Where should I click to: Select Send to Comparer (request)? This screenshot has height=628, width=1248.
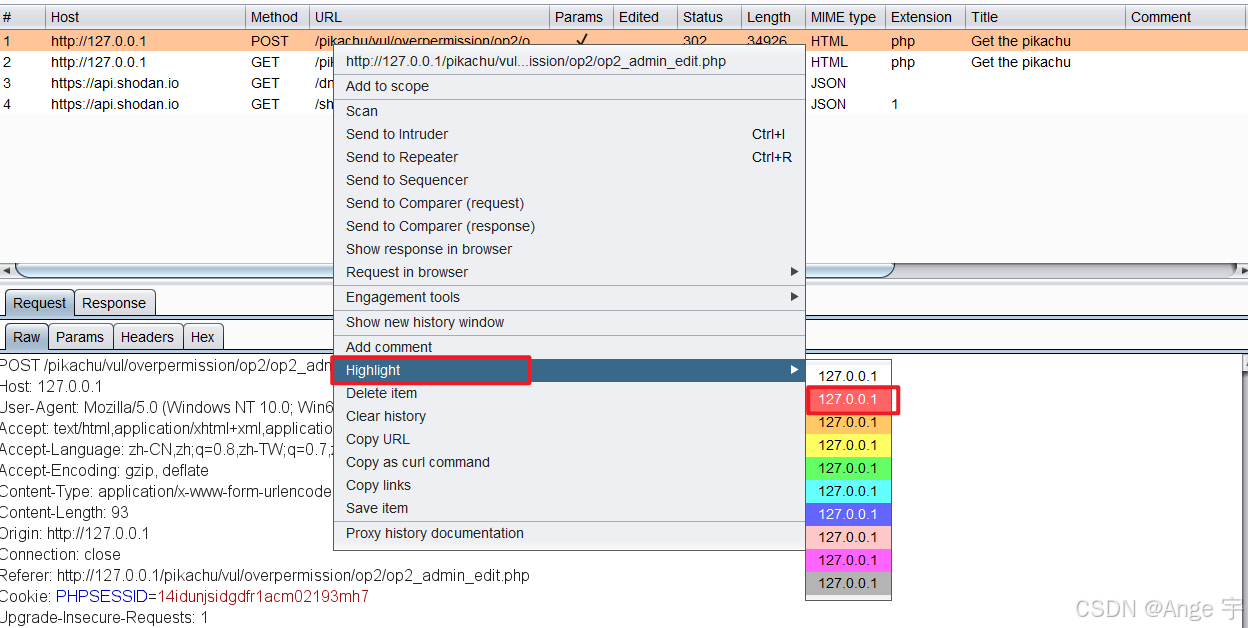(x=569, y=203)
